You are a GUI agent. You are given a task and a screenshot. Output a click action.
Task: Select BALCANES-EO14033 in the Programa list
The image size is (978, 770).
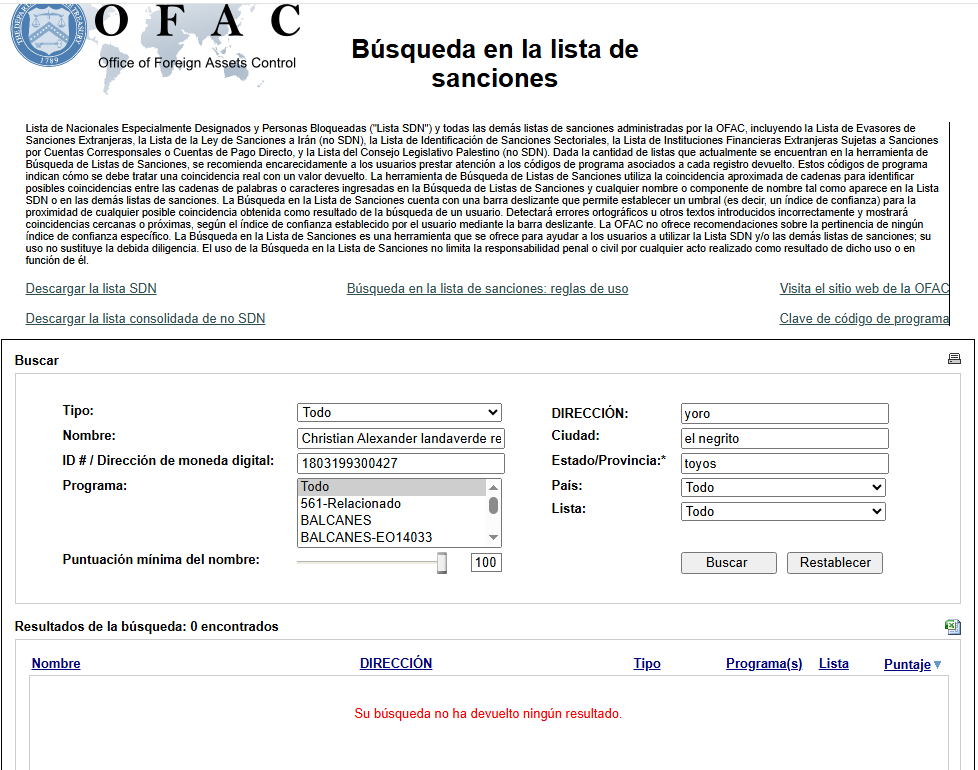coord(366,537)
